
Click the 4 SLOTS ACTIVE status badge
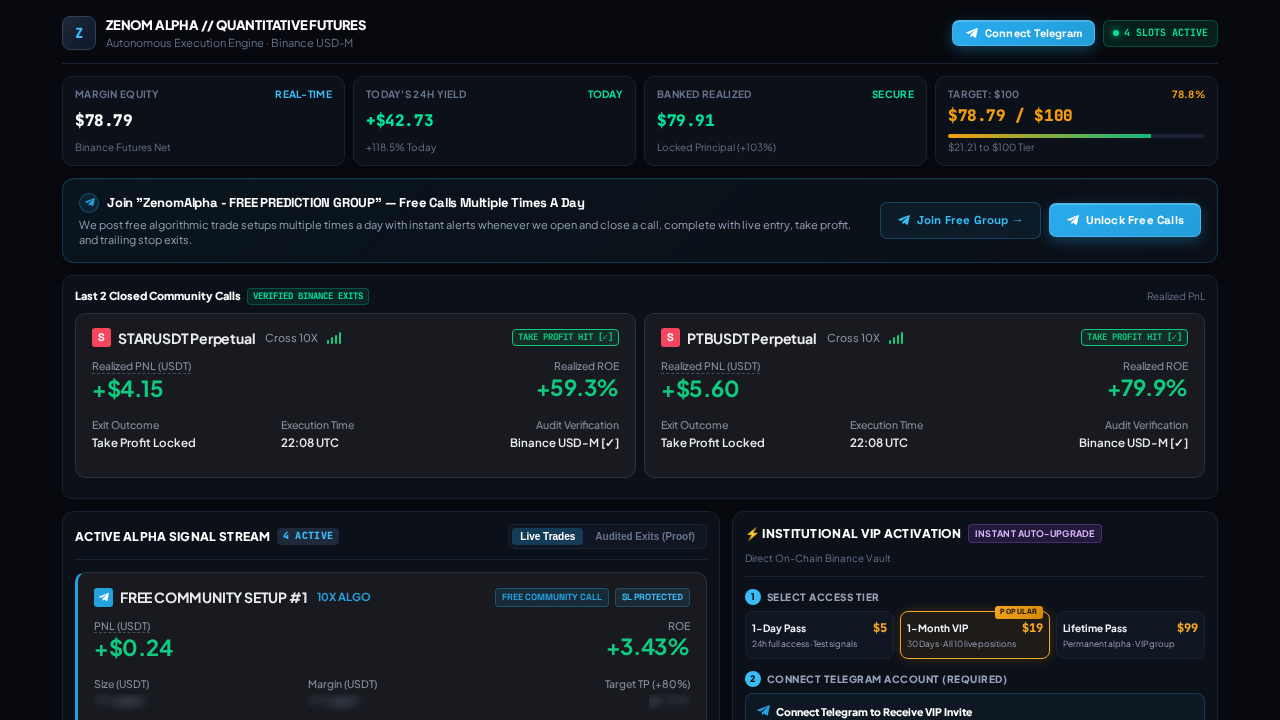coord(1160,33)
